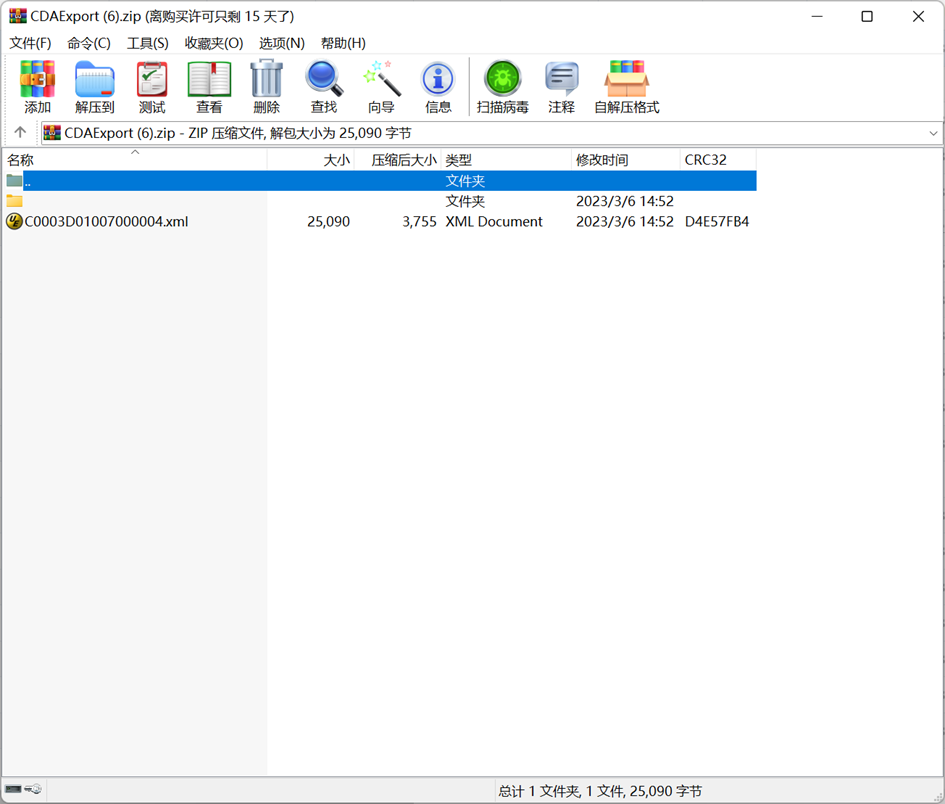
Task: Click the Add (添加) toolbar icon
Action: 37,87
